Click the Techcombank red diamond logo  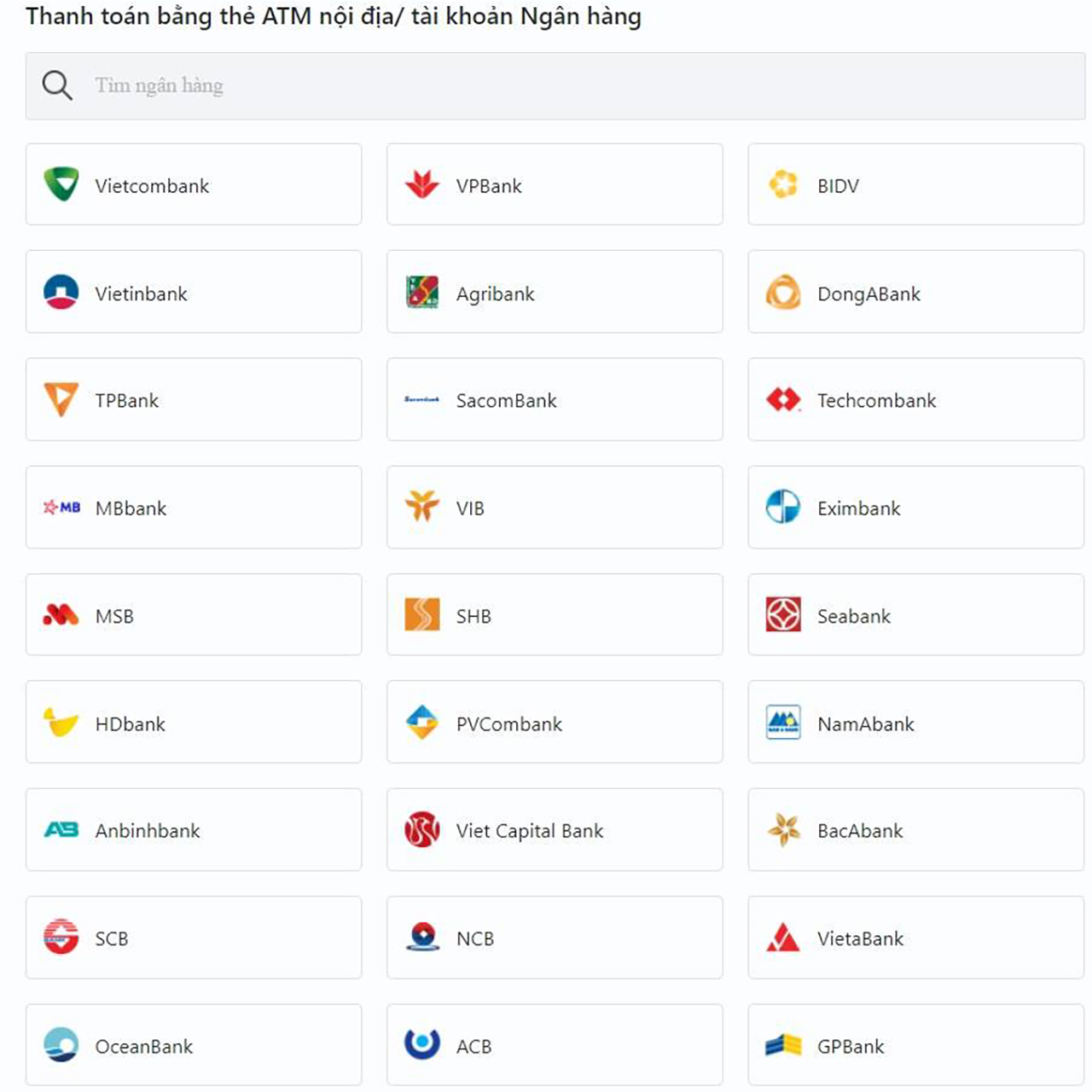coord(783,399)
